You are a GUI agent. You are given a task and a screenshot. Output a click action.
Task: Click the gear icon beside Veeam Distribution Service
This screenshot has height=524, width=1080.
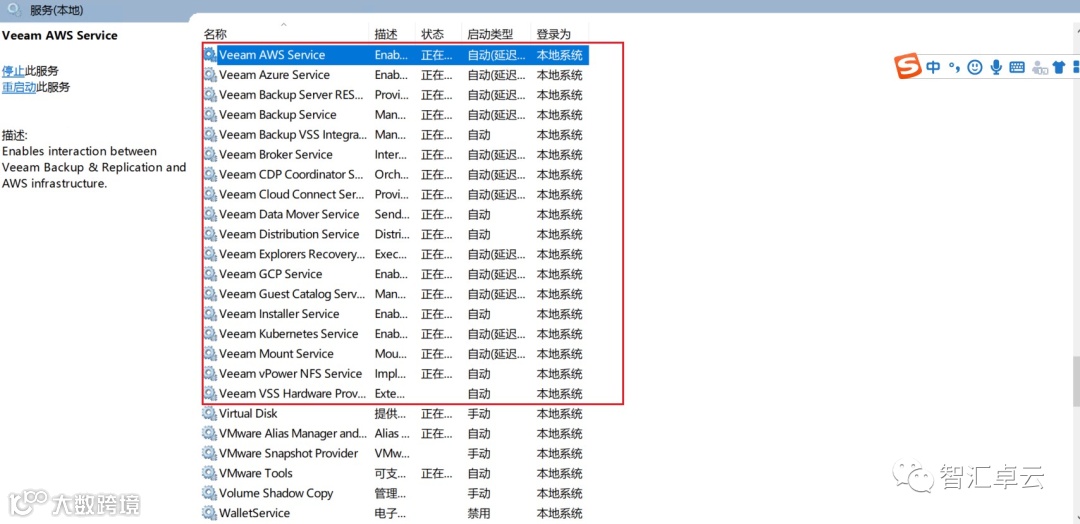(x=209, y=234)
